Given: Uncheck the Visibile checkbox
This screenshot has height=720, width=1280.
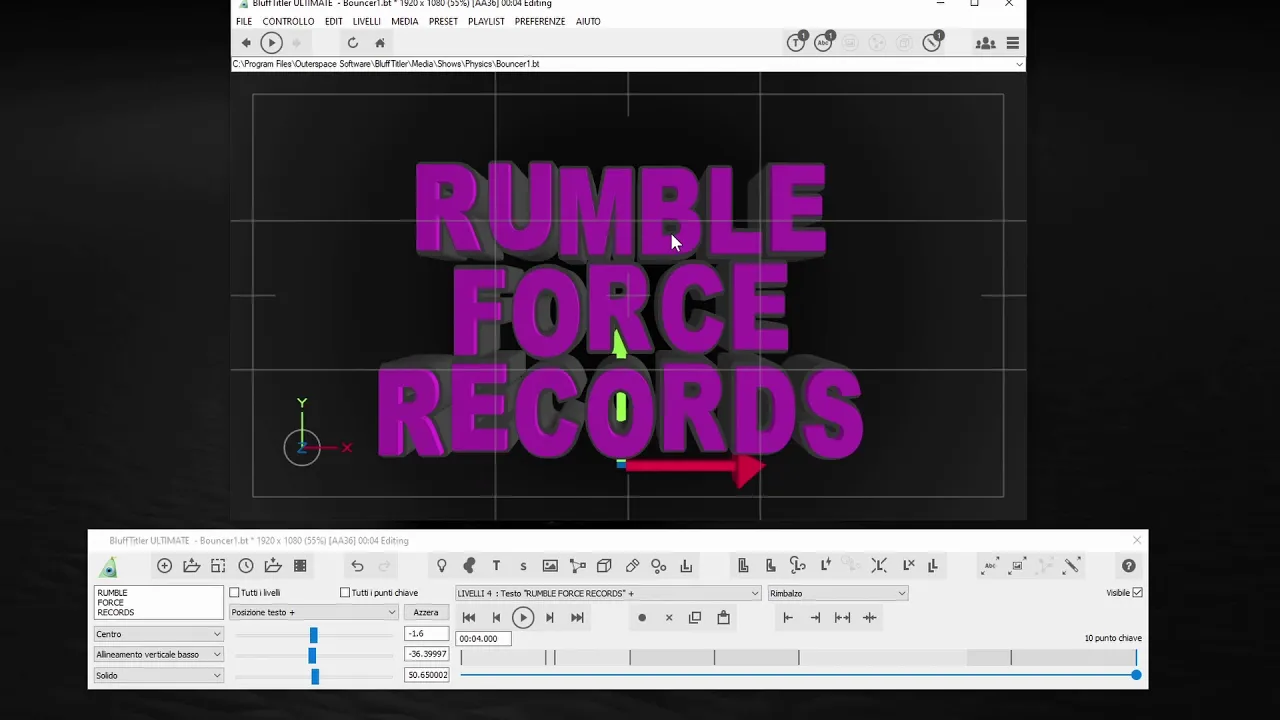Looking at the screenshot, I should pos(1137,593).
